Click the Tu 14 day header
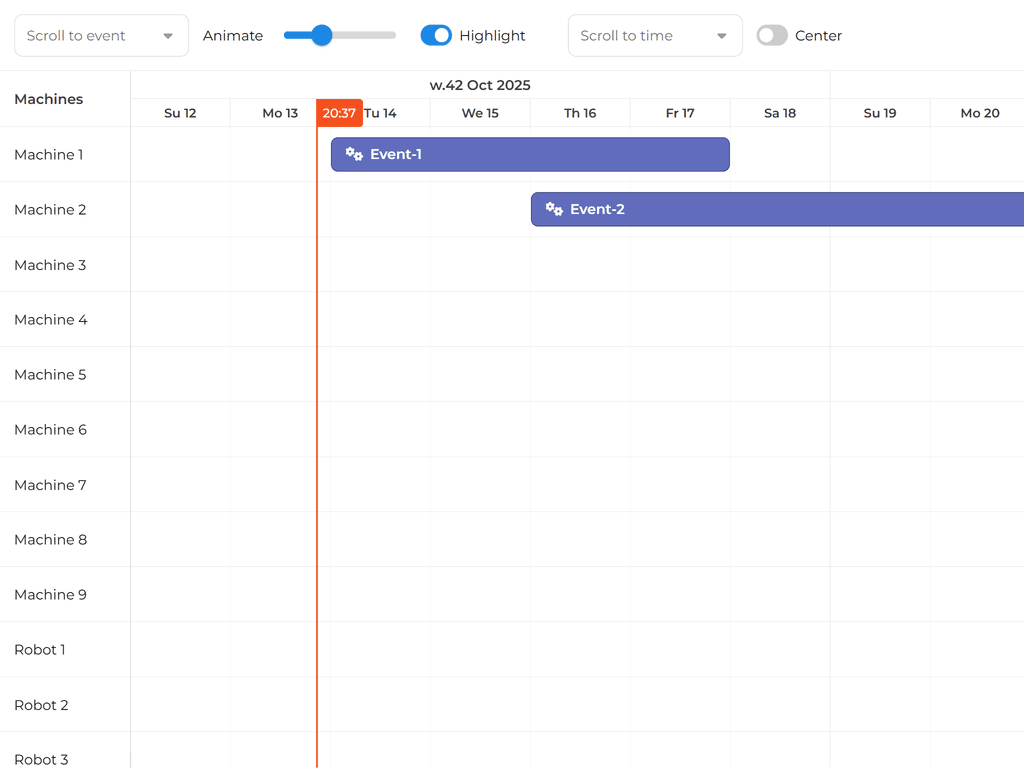This screenshot has width=1024, height=768. point(381,113)
